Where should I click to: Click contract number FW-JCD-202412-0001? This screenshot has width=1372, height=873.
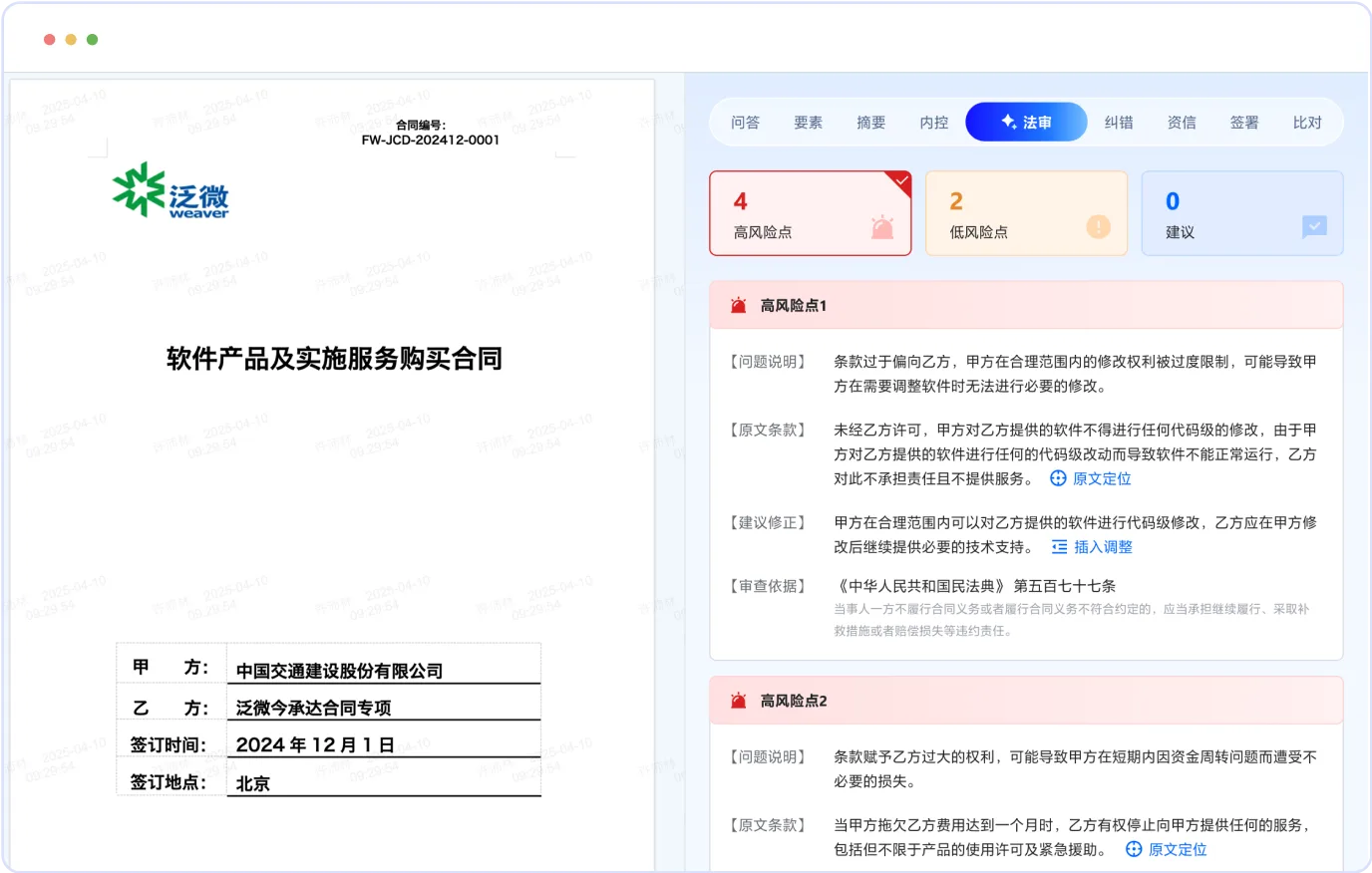click(430, 141)
